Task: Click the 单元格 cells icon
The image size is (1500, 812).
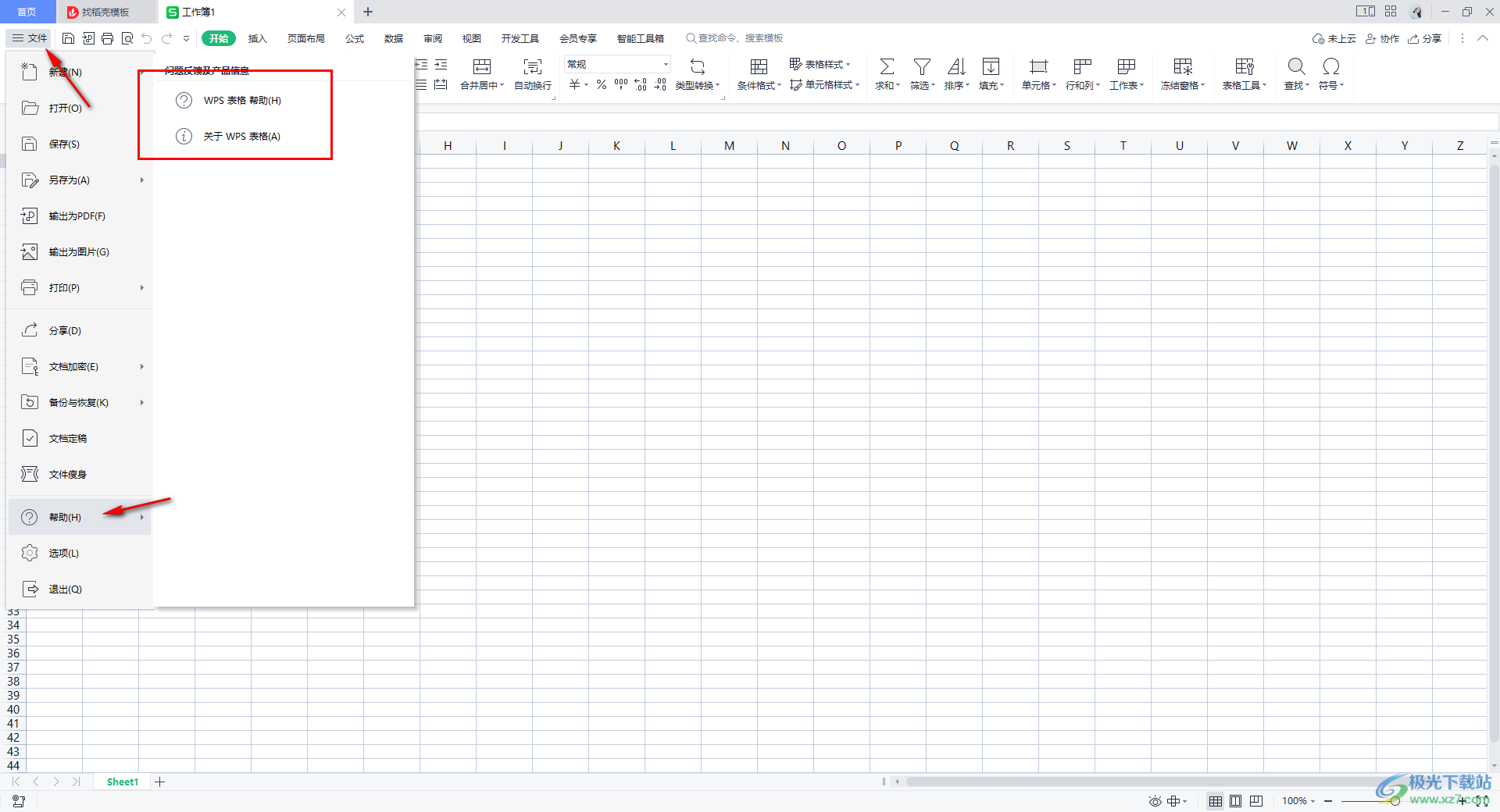Action: tap(1038, 66)
